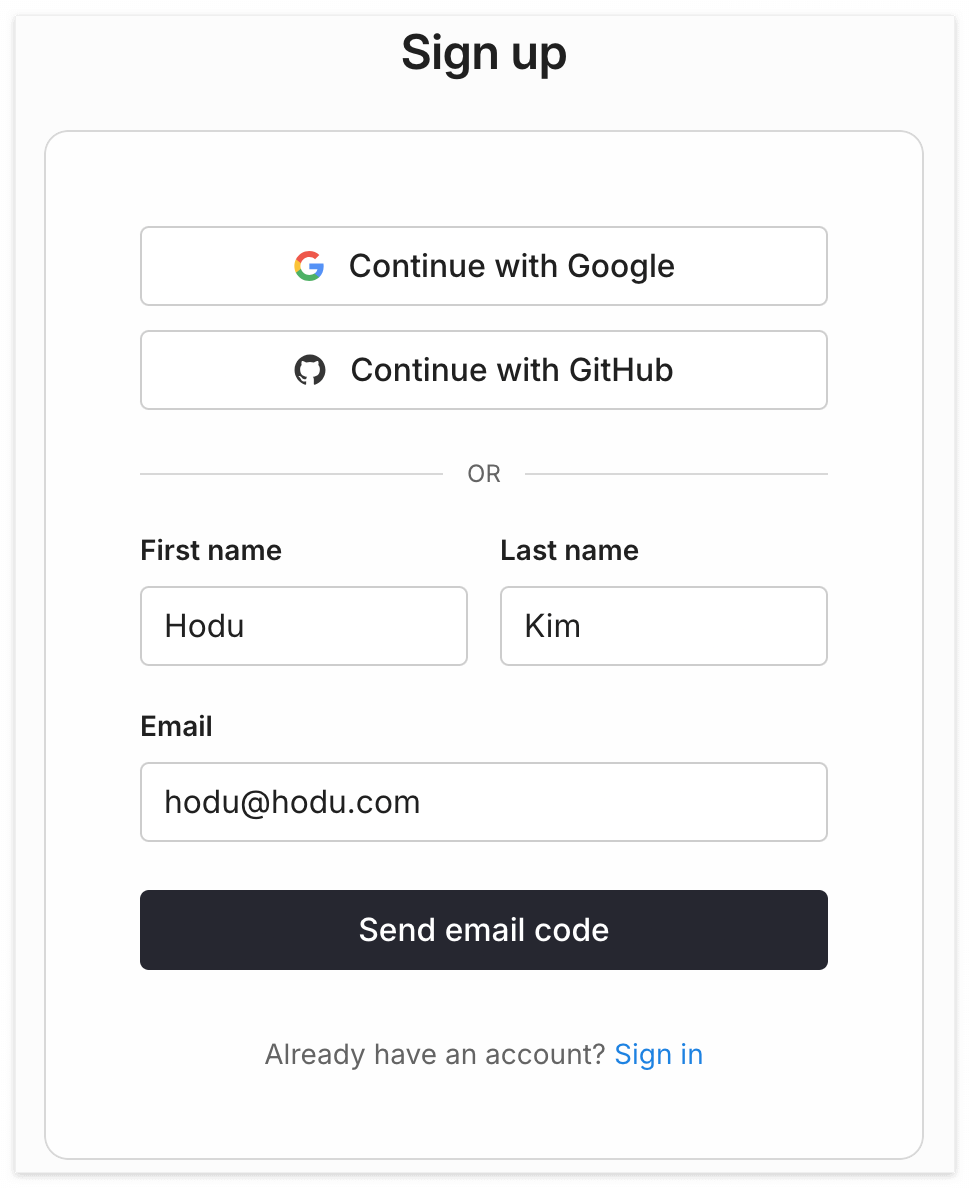970x1188 pixels.
Task: Click the divider line right of OR
Action: pyautogui.click(x=676, y=474)
